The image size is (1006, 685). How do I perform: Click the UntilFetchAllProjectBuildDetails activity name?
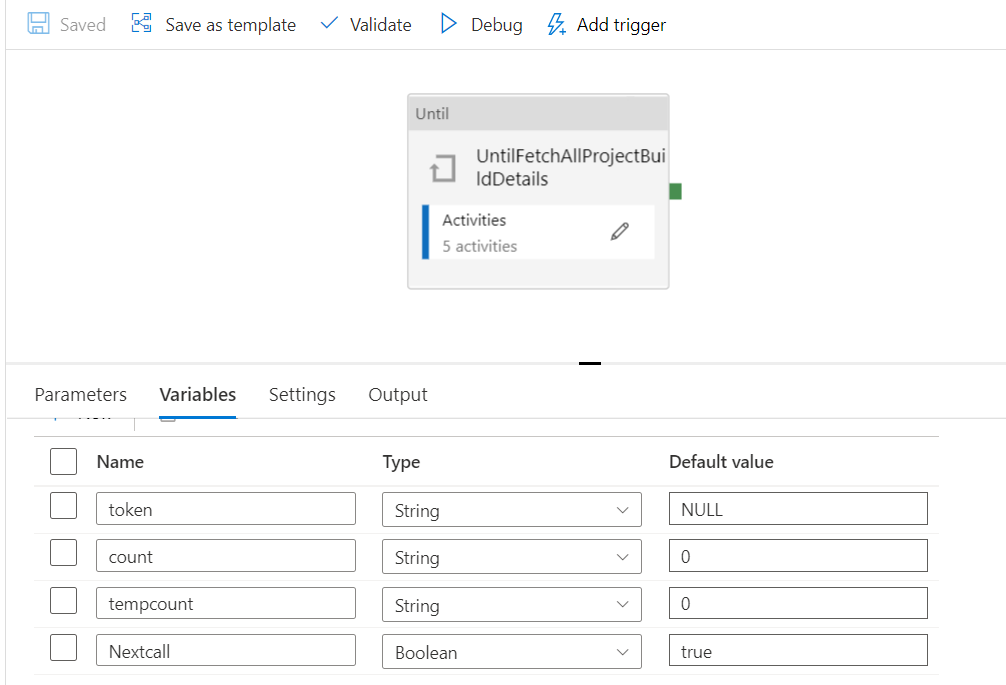(570, 168)
